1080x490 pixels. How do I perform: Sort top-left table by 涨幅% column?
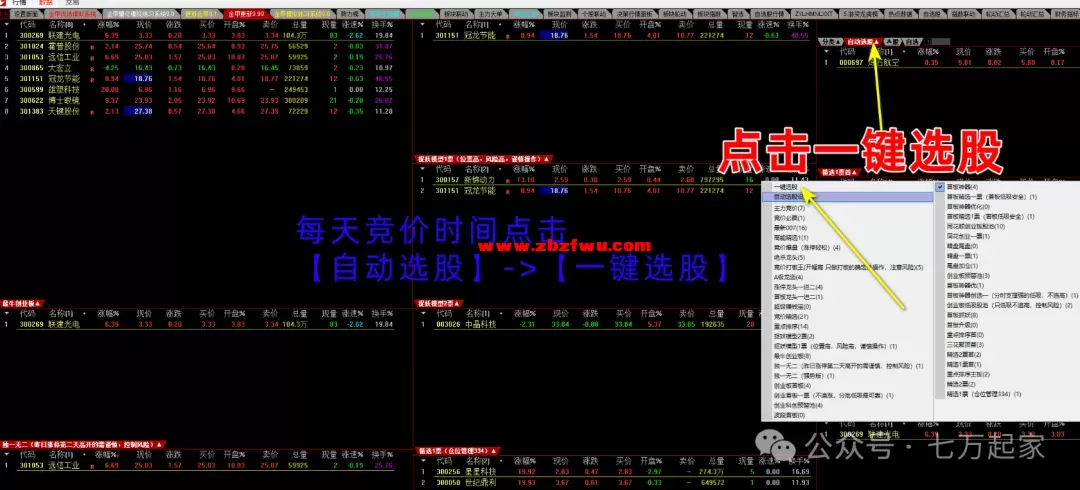107,24
